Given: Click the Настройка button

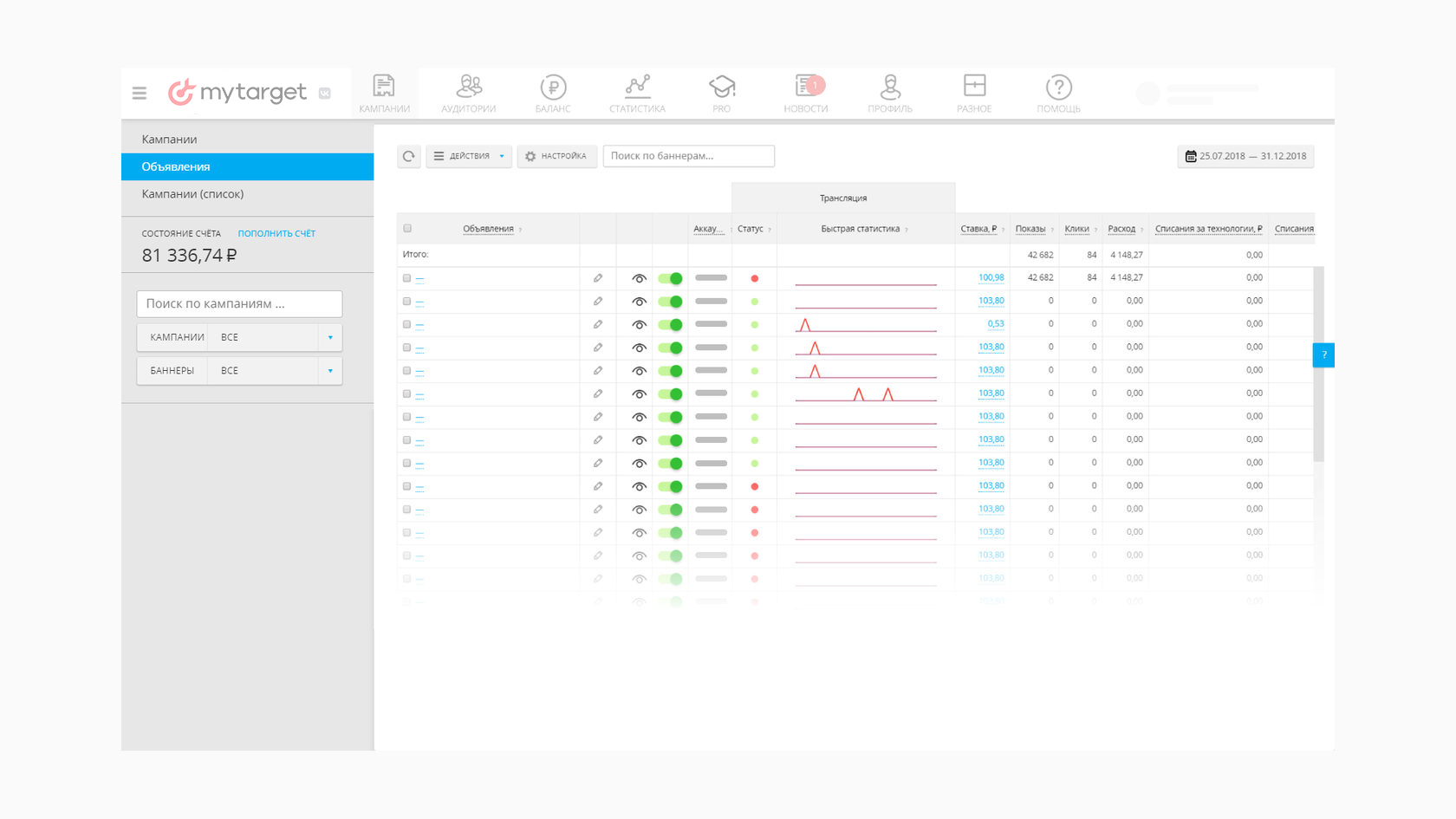Looking at the screenshot, I should (556, 156).
